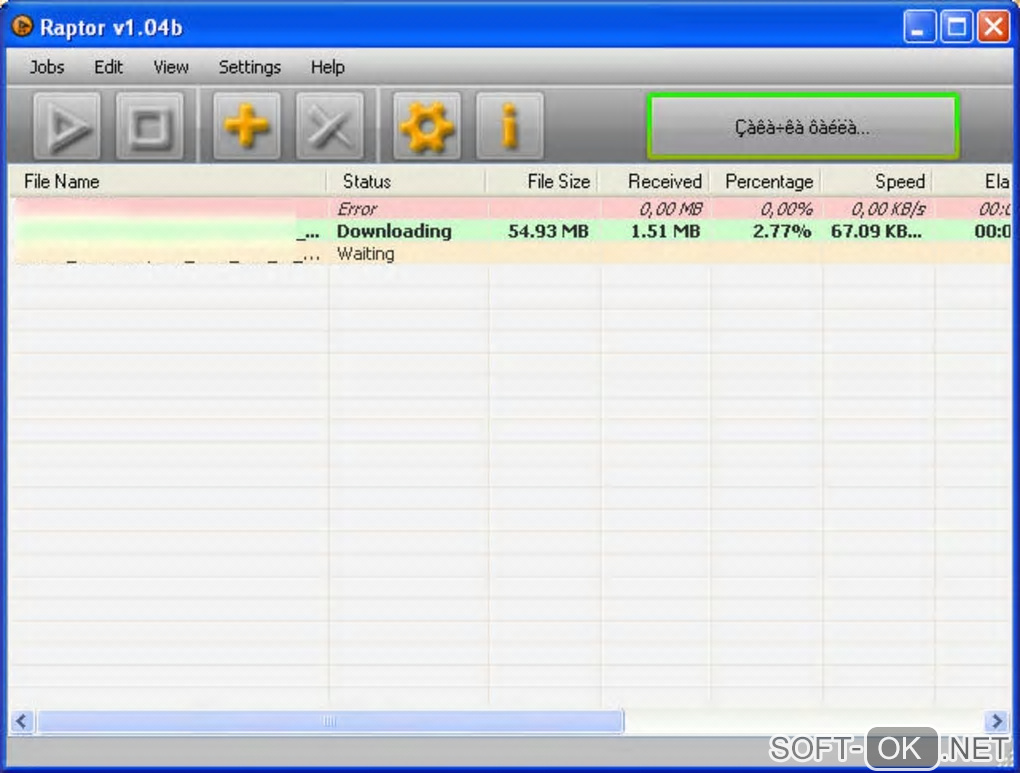Viewport: 1020px width, 773px height.
Task: Sort by File Size column header
Action: pos(543,182)
